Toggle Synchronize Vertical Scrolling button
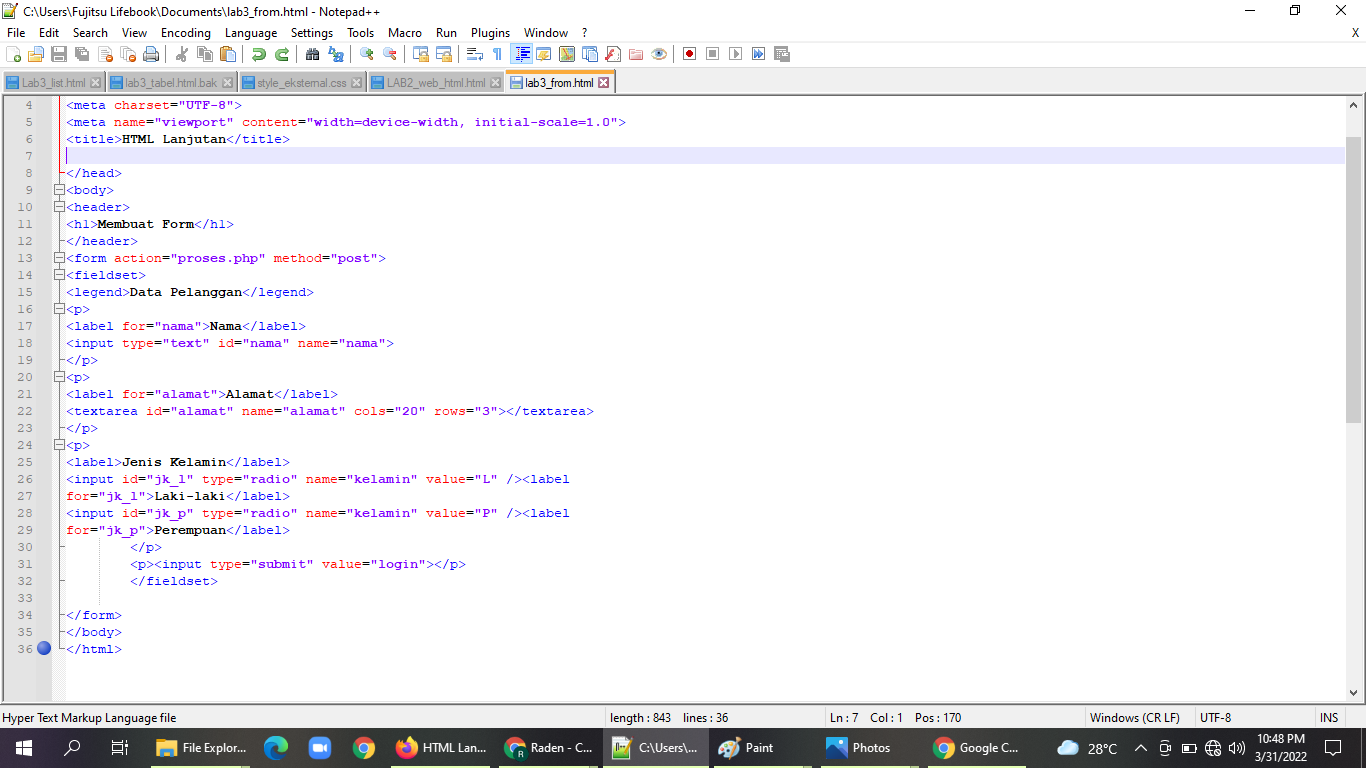This screenshot has height=768, width=1366. pyautogui.click(x=421, y=54)
